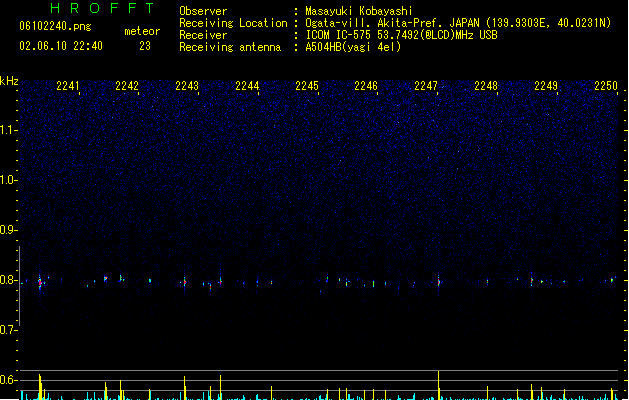Viewport: 629px width, 400px height.
Task: Click the meteor label
Action: click(x=142, y=31)
